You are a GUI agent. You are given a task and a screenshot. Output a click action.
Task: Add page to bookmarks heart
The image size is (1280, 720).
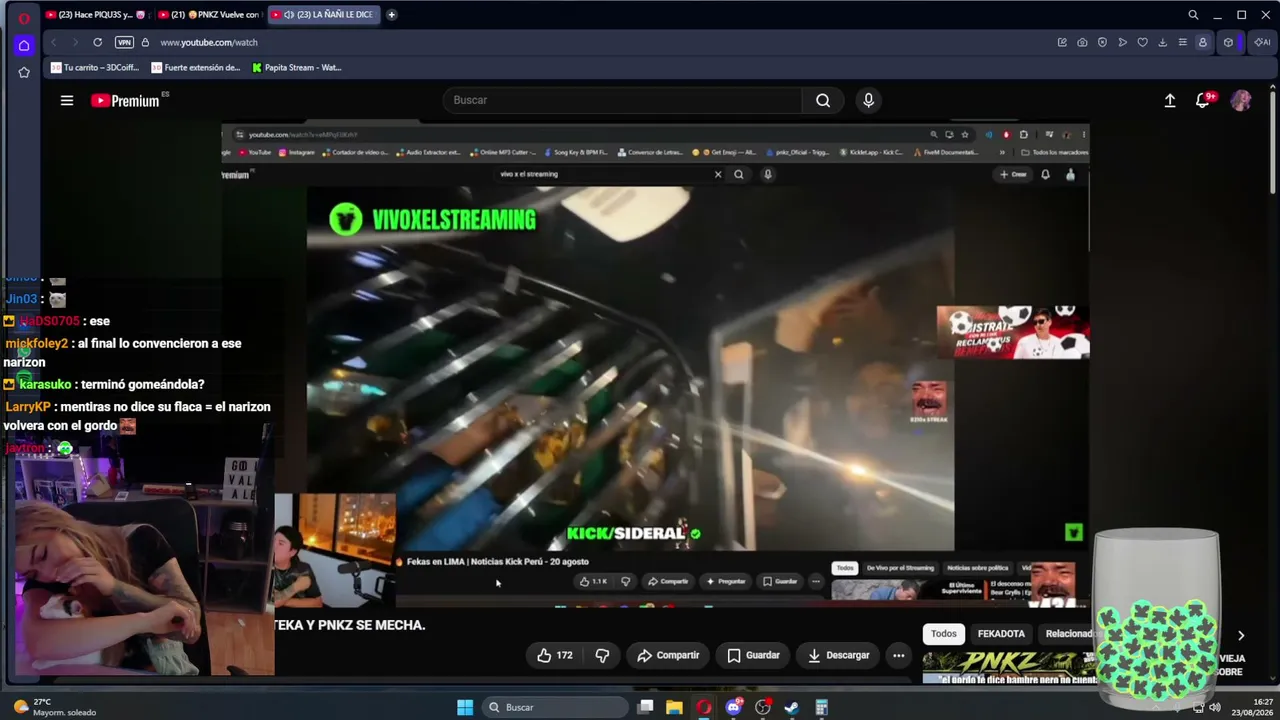[x=1142, y=42]
